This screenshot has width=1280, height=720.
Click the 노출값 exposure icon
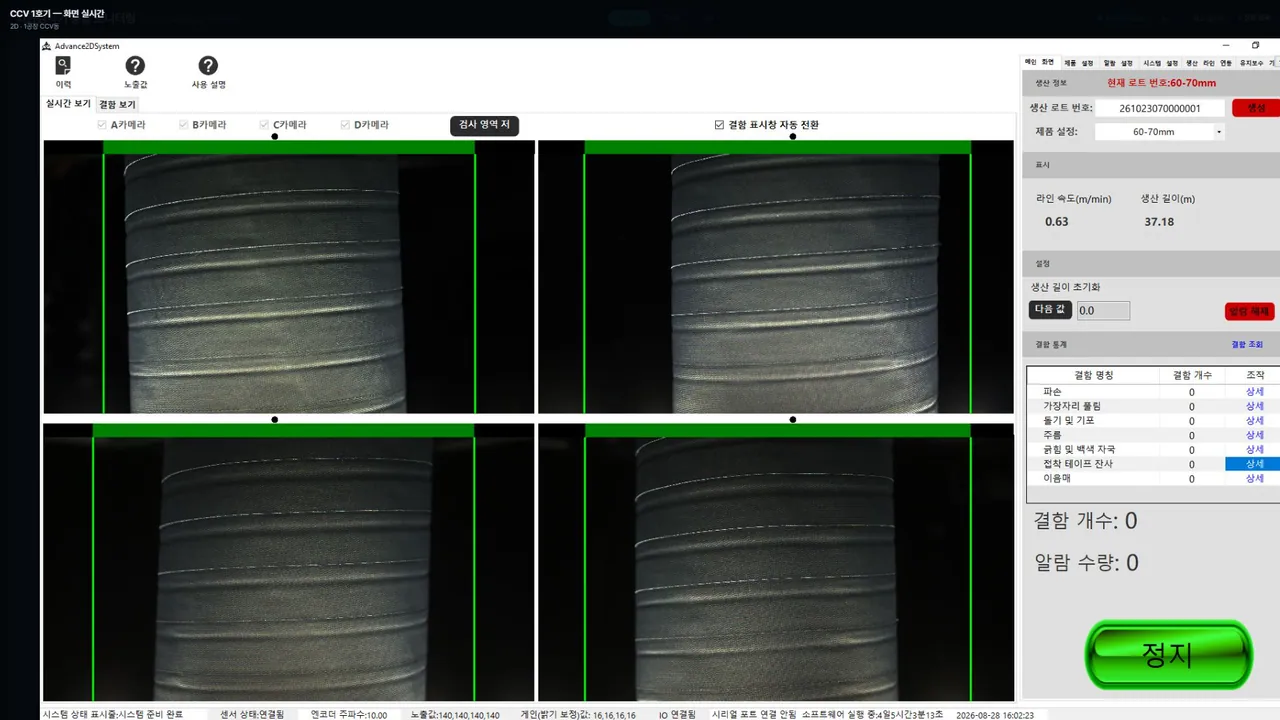[x=135, y=66]
